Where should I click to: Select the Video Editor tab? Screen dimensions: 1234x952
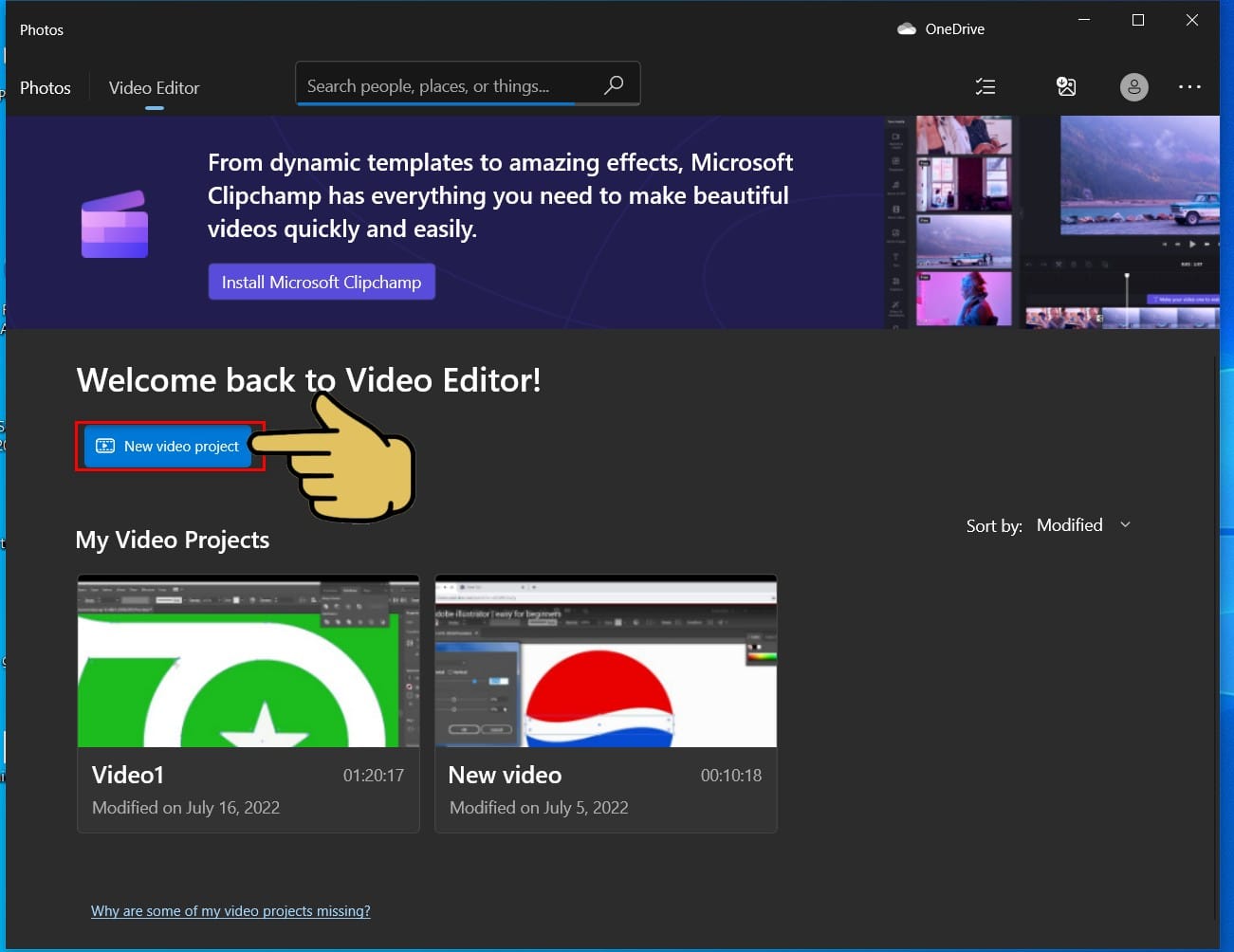point(154,87)
